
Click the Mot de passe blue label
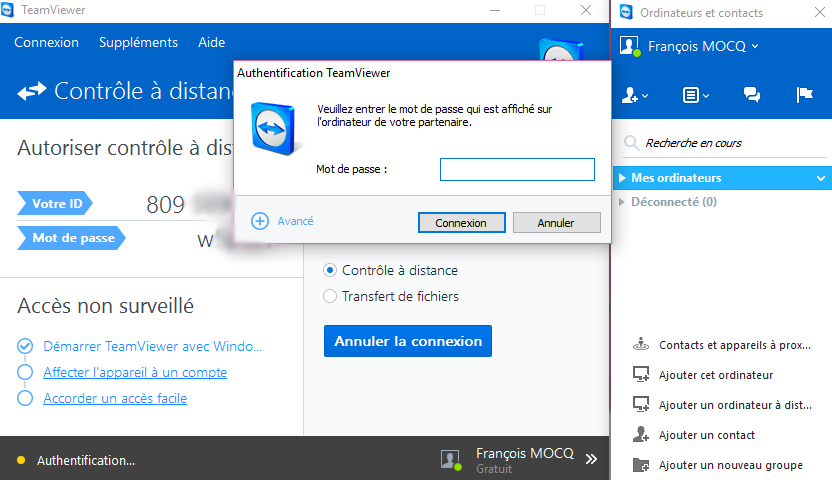[x=72, y=238]
